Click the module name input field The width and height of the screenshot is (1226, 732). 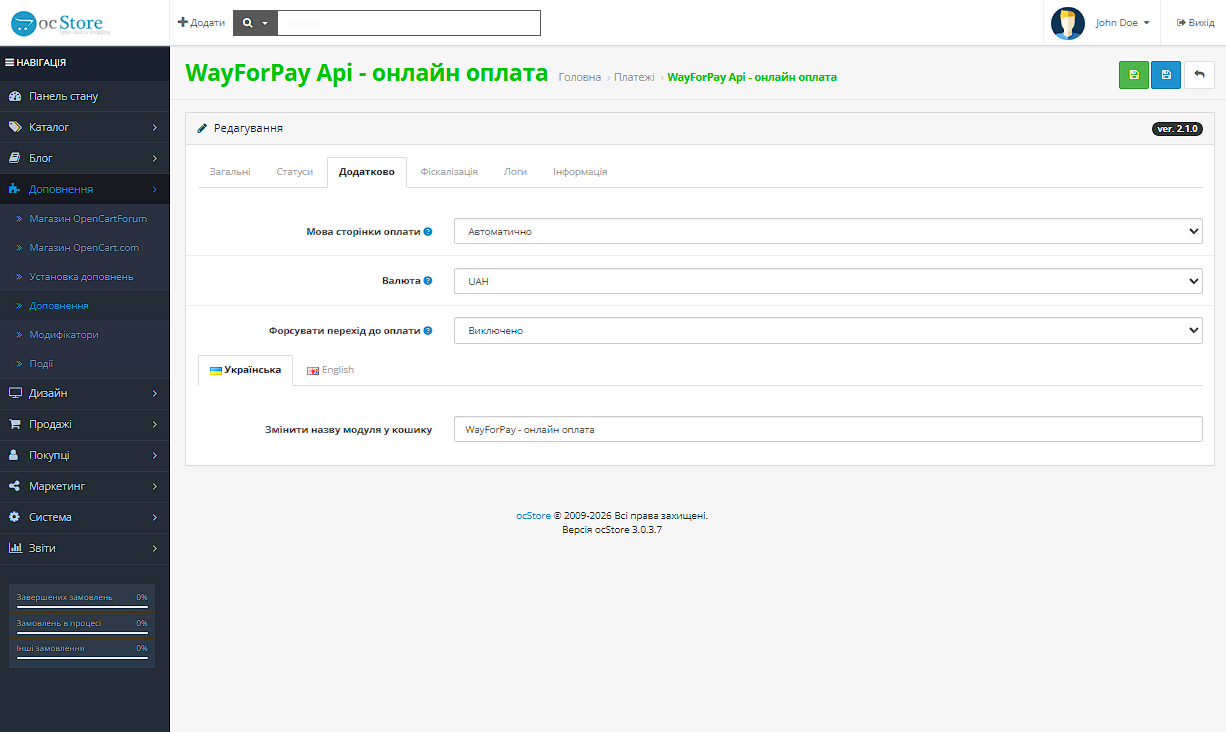pos(828,429)
